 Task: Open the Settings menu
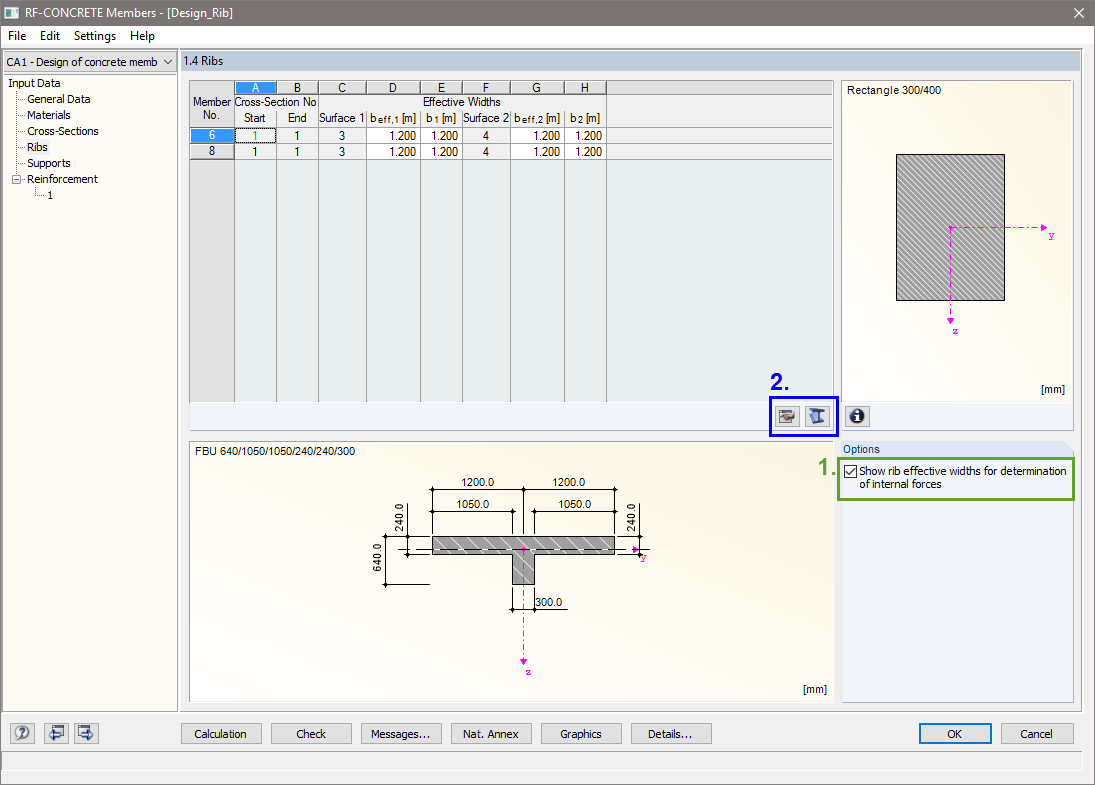[94, 35]
